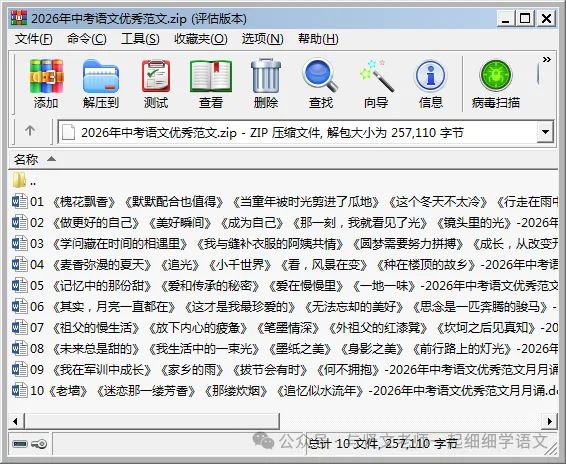Launch the 向导 (Wizard) wand icon
Image resolution: width=566 pixels, height=464 pixels.
[376, 76]
